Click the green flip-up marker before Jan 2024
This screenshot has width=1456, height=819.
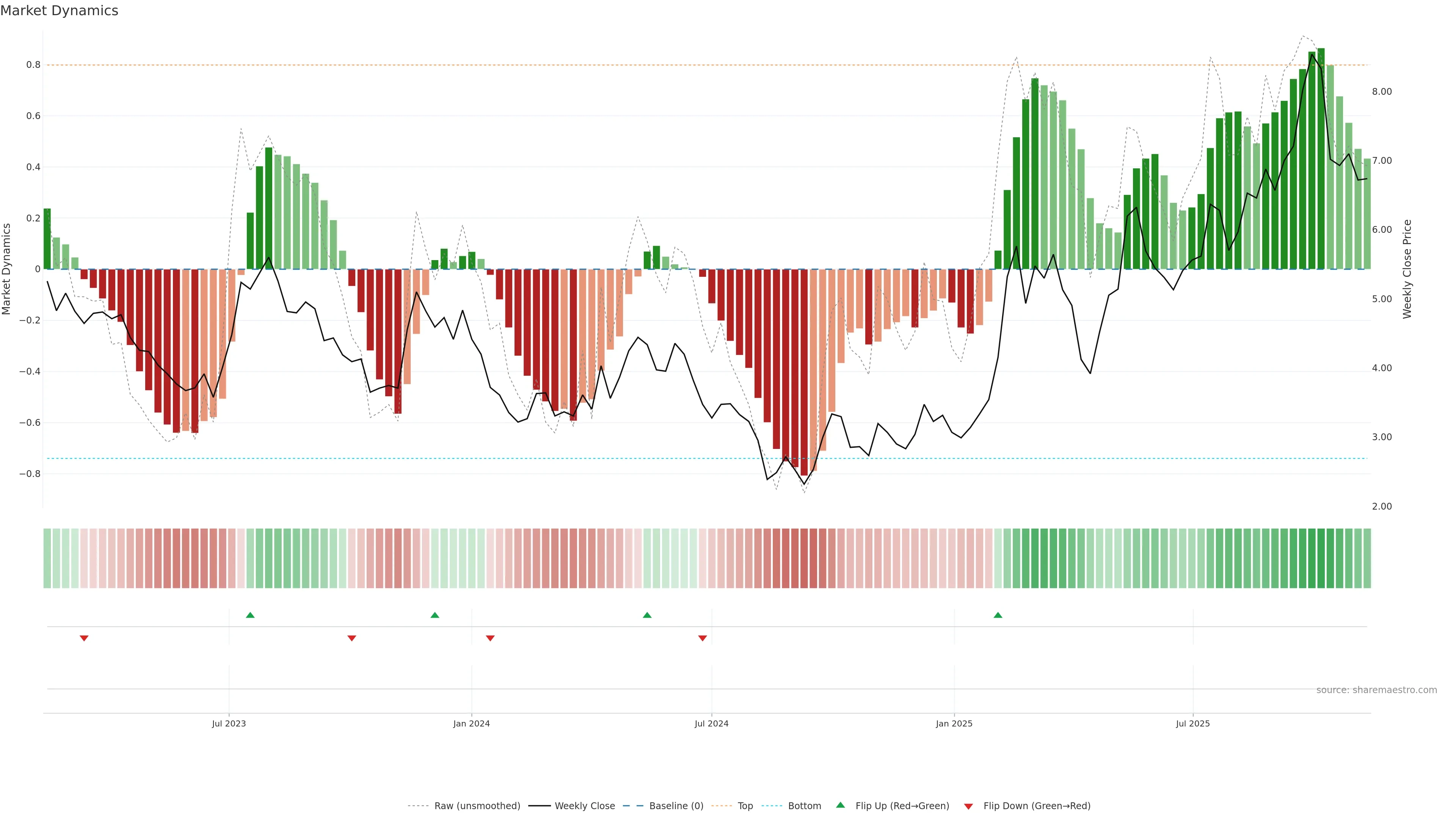click(x=435, y=615)
